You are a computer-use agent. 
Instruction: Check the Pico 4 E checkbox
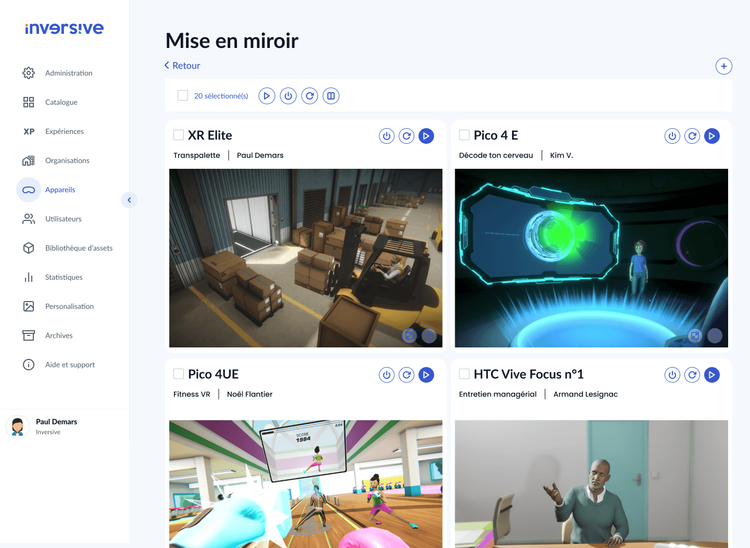coord(464,135)
